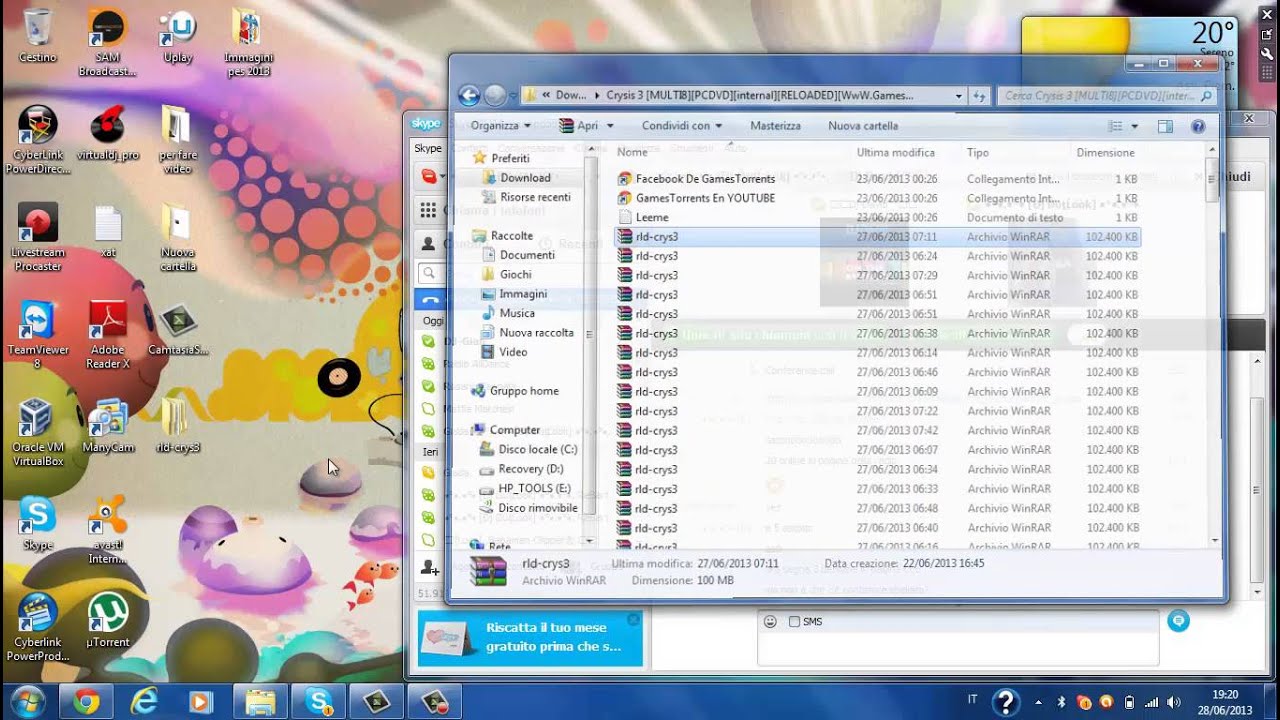The height and width of the screenshot is (720, 1280).
Task: Select the xat file on the desktop
Action: click(x=107, y=230)
